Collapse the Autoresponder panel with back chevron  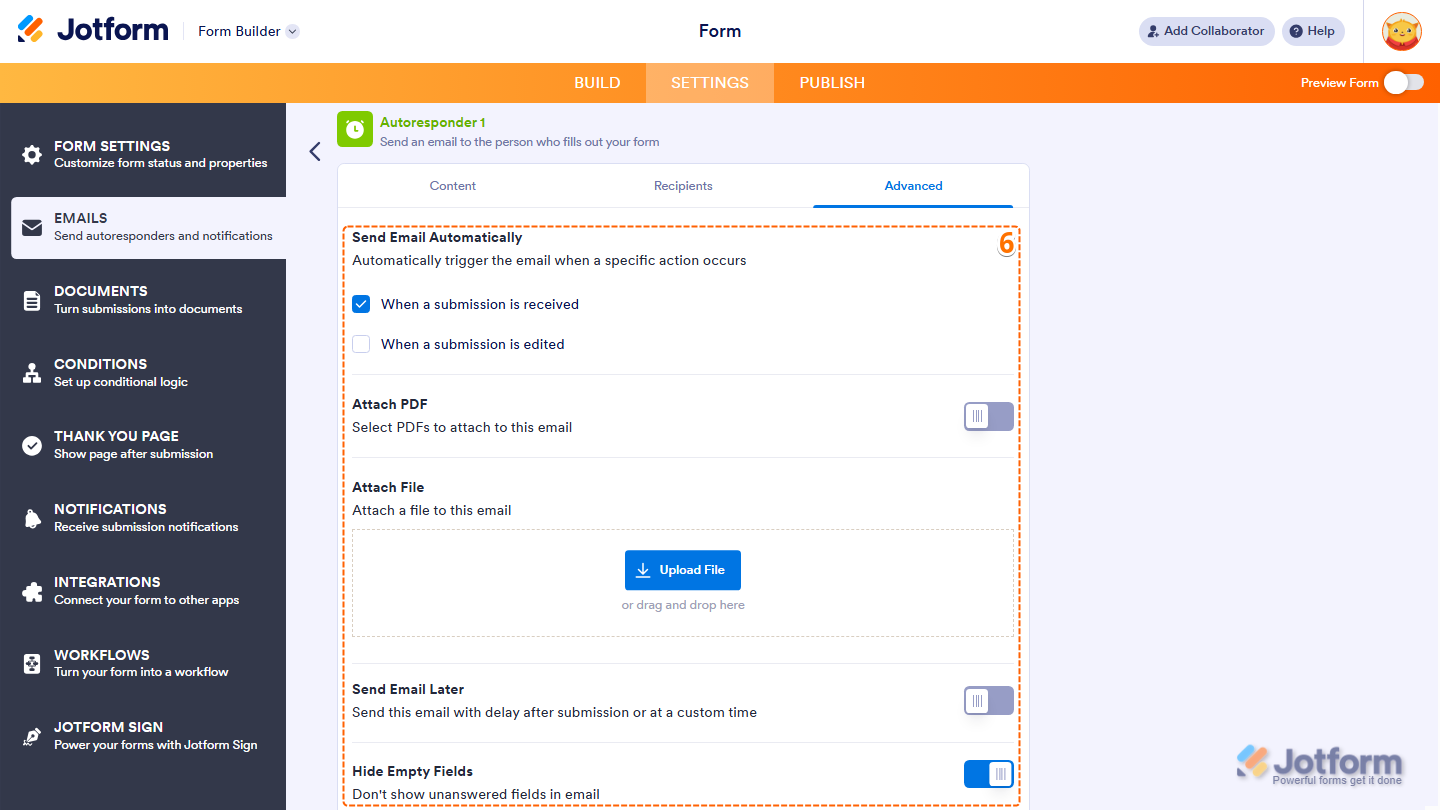point(315,151)
